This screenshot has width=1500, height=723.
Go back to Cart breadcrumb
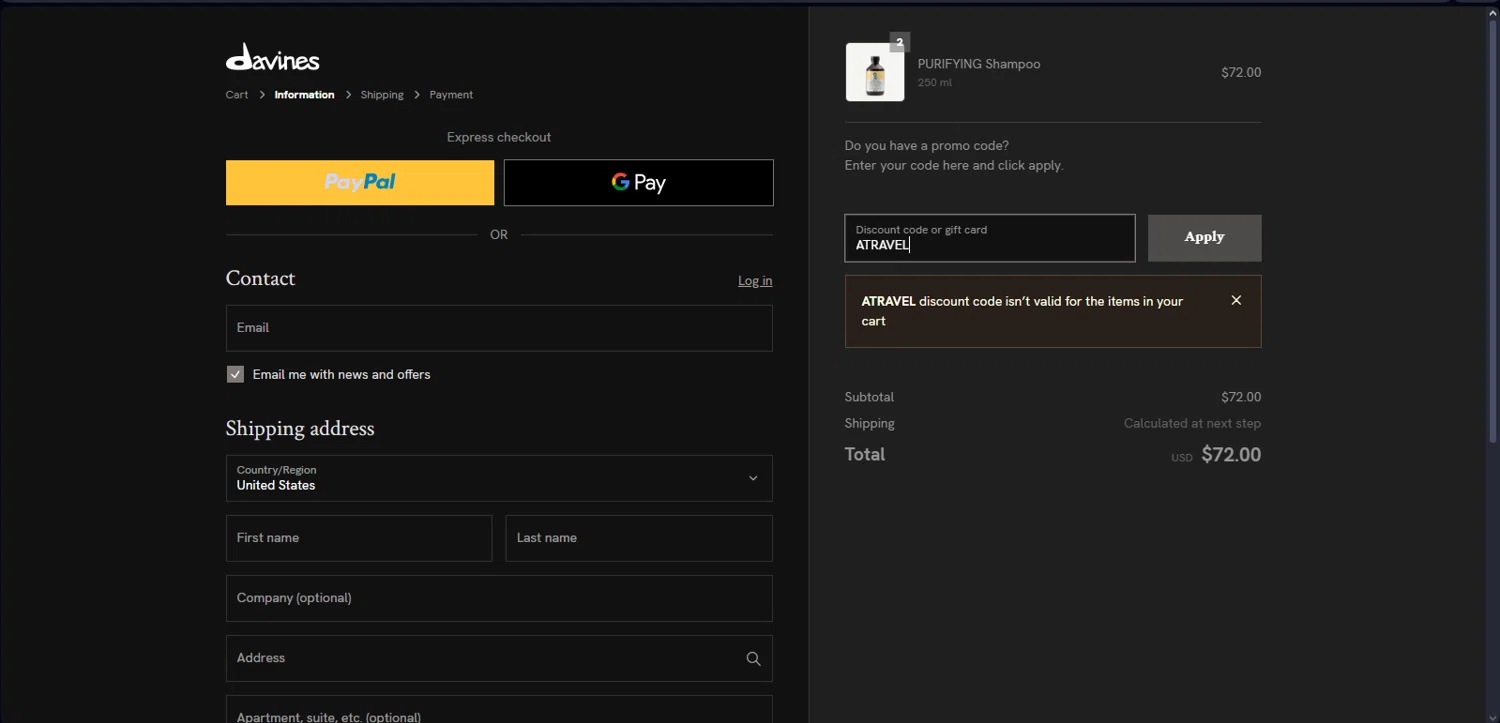237,95
